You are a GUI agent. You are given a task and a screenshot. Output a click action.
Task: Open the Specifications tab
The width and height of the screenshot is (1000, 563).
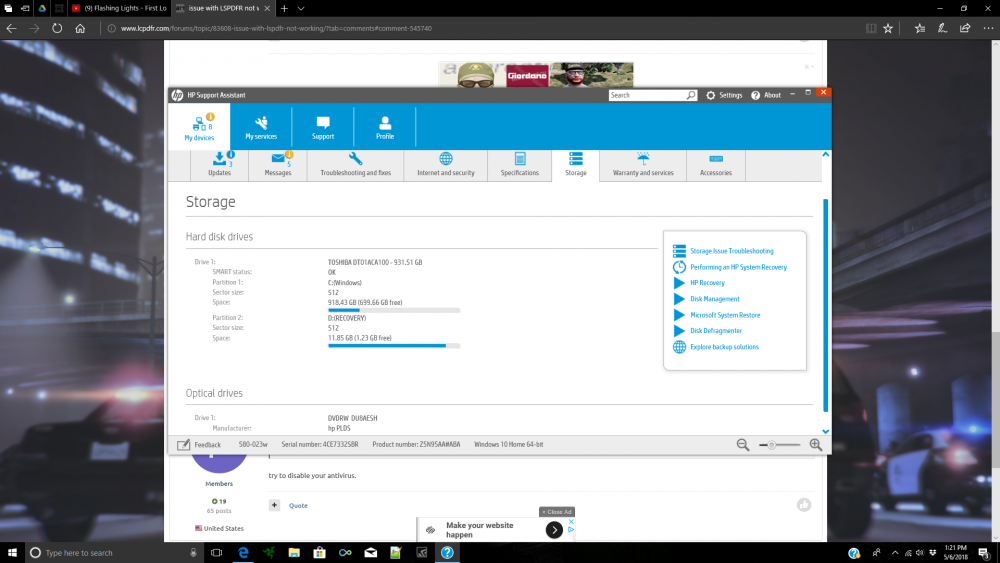520,165
